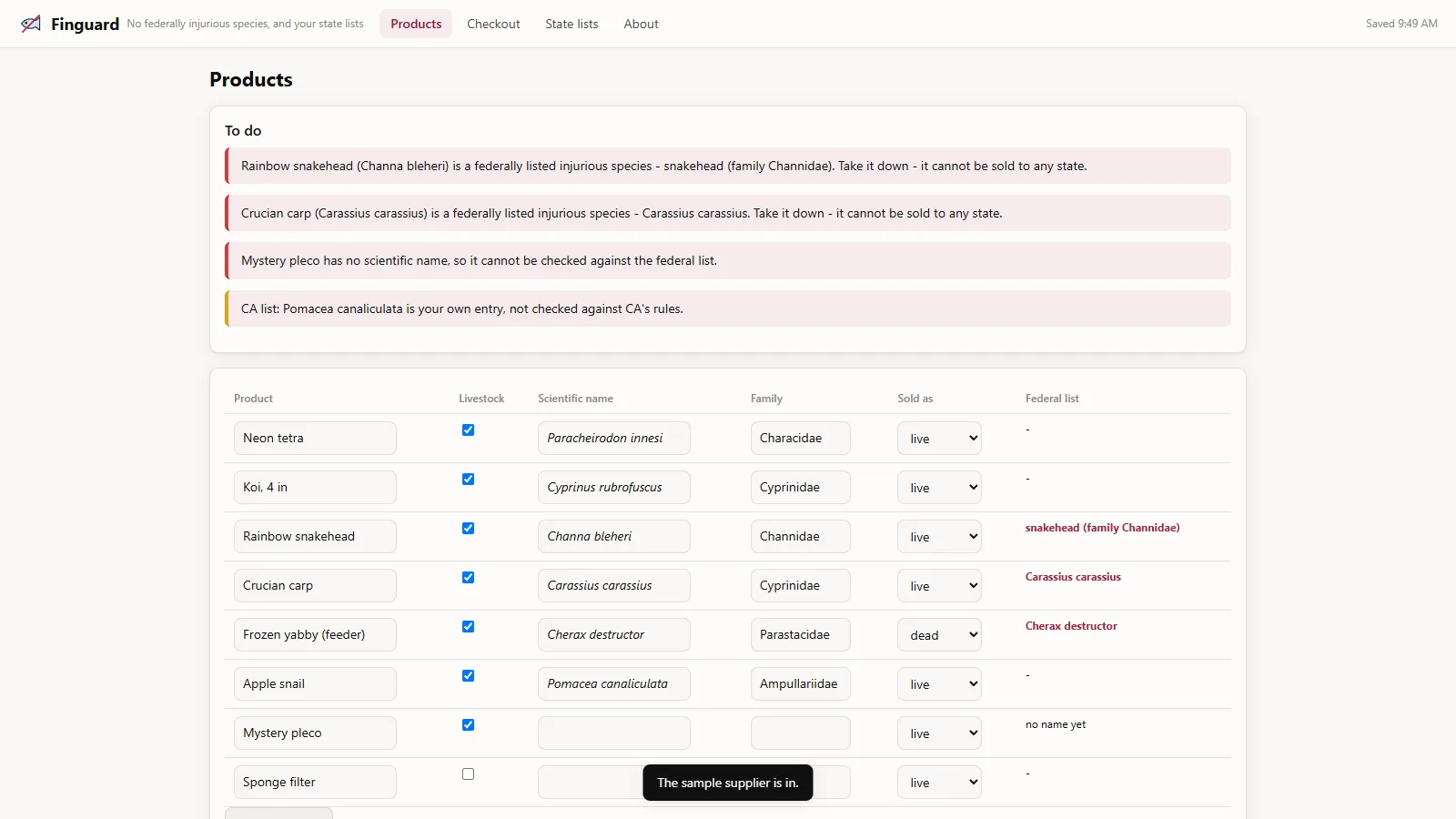Click the 'Saved 9:49 AM' status text
Image resolution: width=1456 pixels, height=819 pixels.
pos(1401,24)
